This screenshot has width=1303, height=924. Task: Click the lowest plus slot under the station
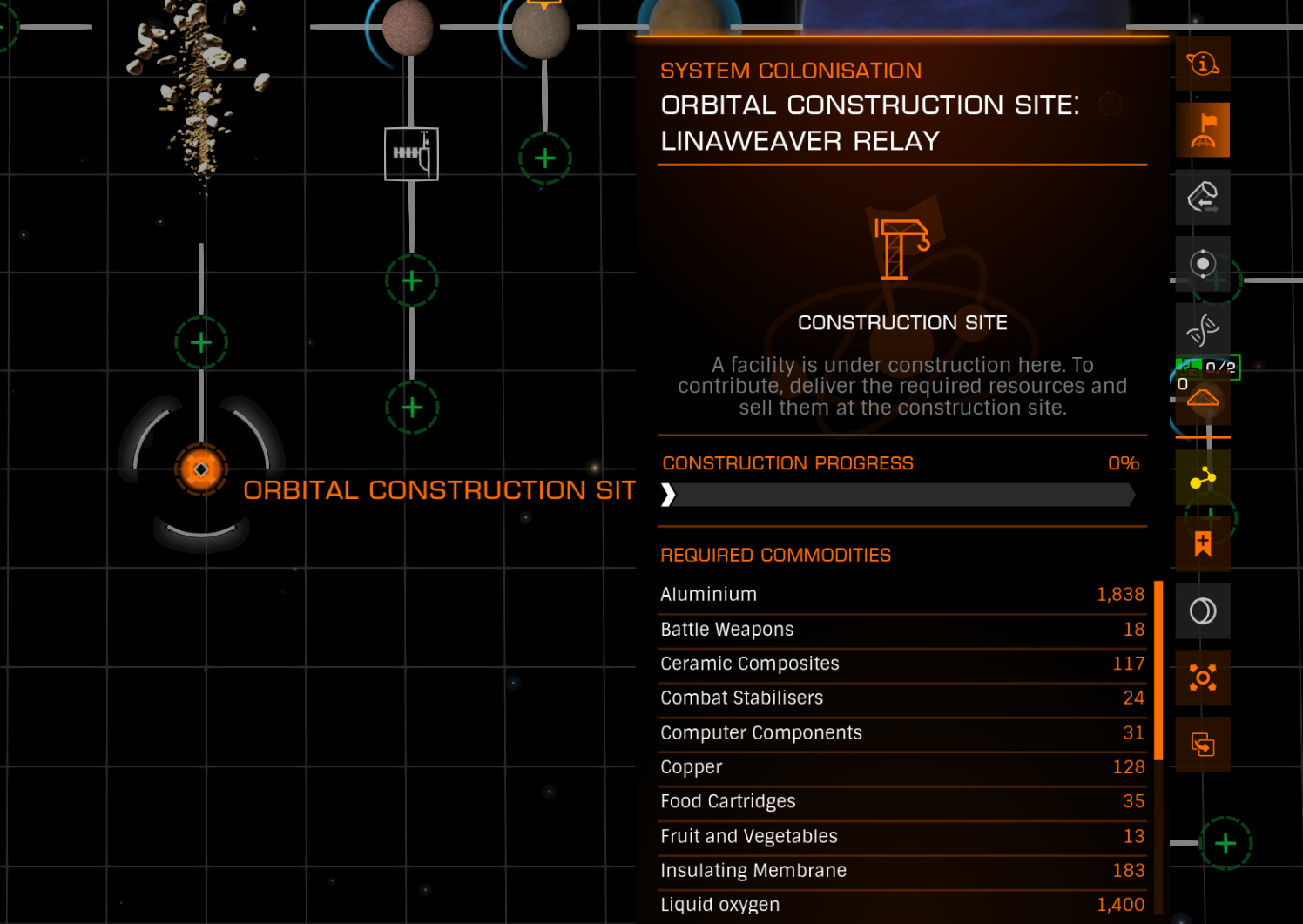[x=412, y=407]
